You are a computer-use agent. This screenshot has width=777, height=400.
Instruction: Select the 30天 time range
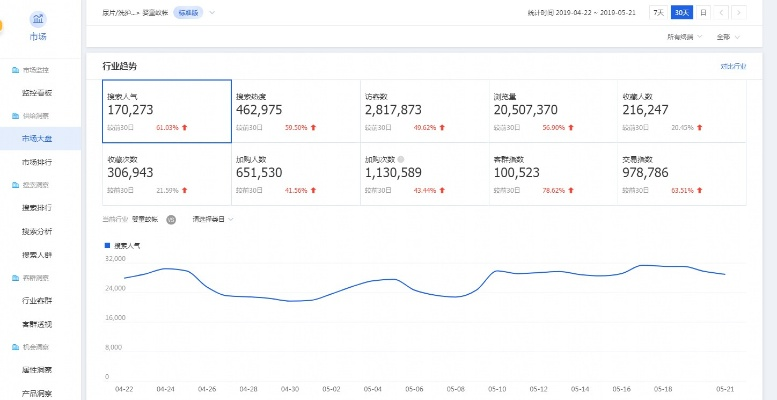pos(681,13)
